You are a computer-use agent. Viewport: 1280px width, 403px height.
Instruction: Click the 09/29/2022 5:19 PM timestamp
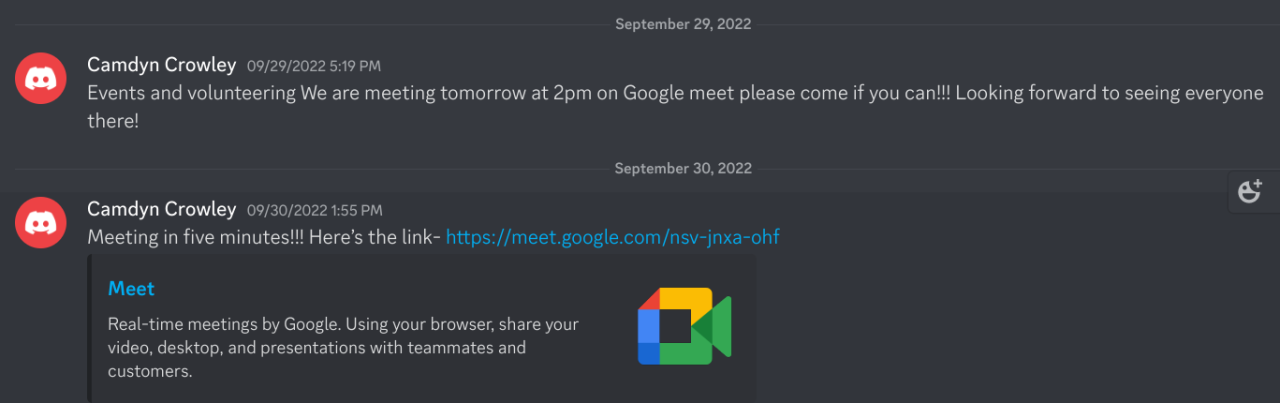(314, 66)
